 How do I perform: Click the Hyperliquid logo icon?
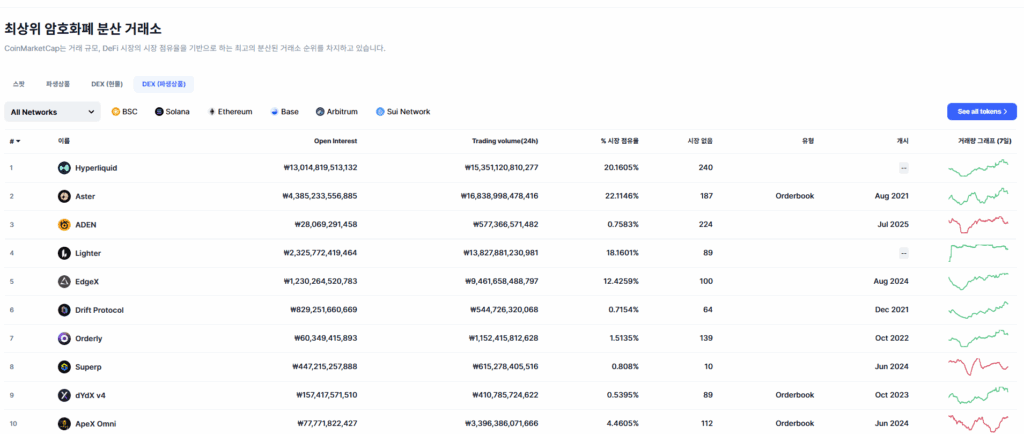[65, 168]
